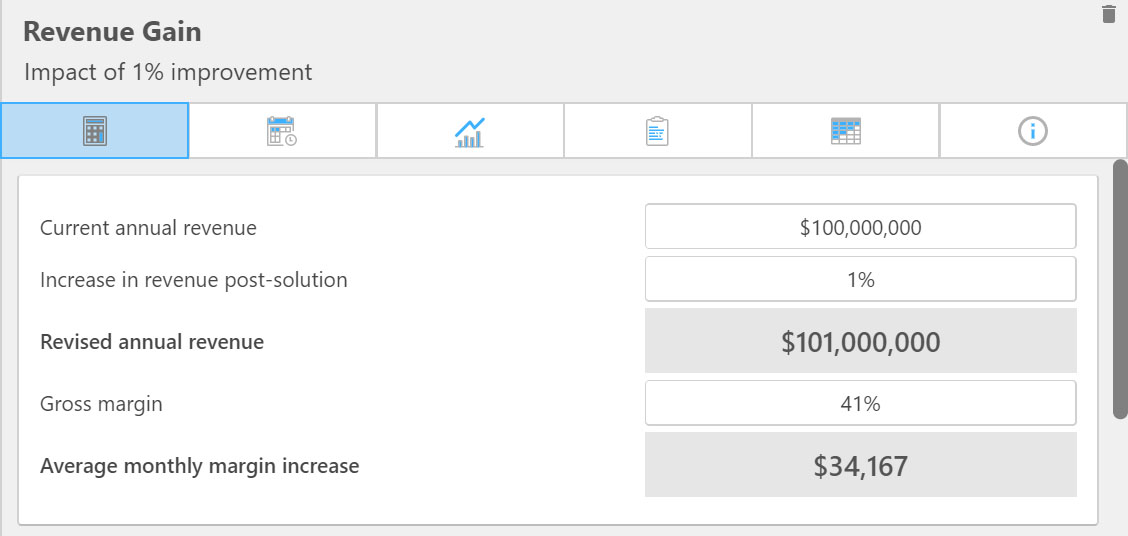Open the clipboard notes tab
The width and height of the screenshot is (1128, 536).
[x=657, y=131]
